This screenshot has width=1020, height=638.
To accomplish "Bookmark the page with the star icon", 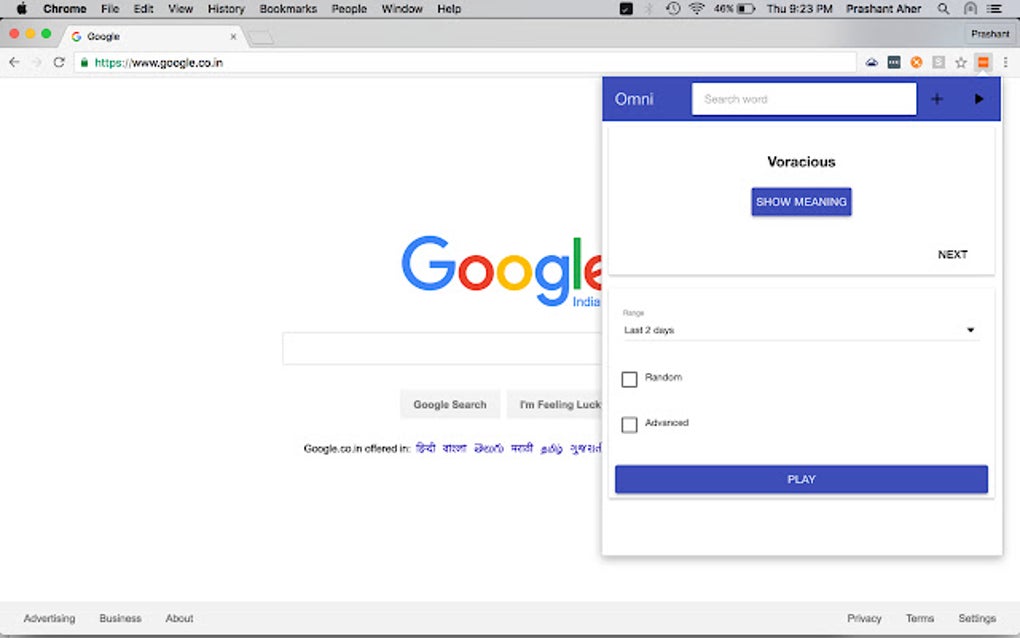I will pos(961,62).
